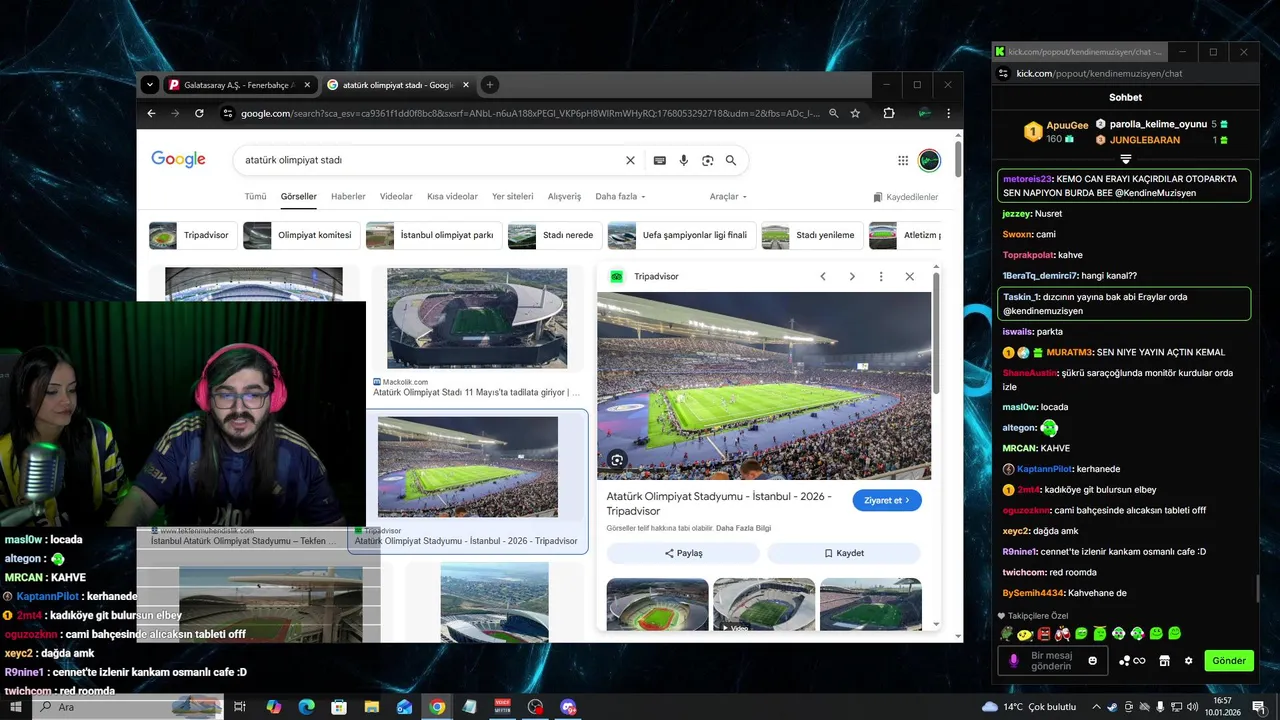Viewport: 1280px width, 720px height.
Task: Start Google voice search via microphone
Action: tap(684, 160)
